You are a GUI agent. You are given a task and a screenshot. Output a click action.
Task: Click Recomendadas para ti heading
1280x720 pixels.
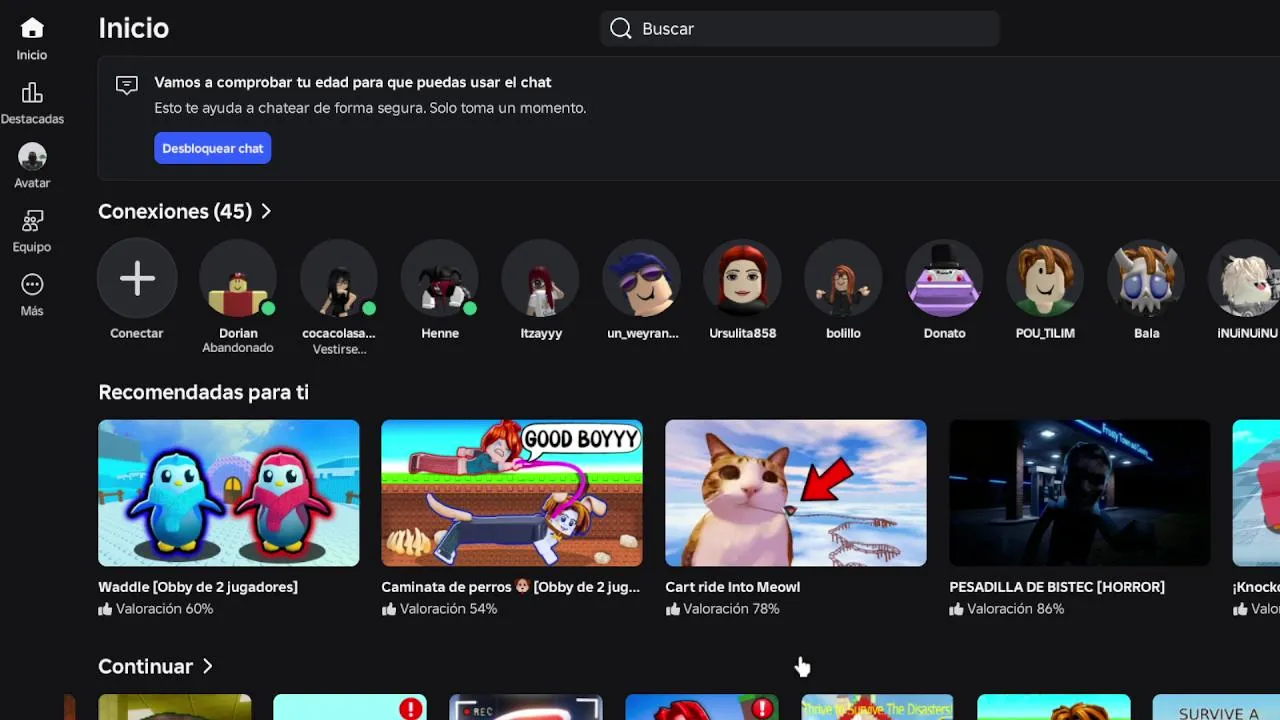[203, 392]
